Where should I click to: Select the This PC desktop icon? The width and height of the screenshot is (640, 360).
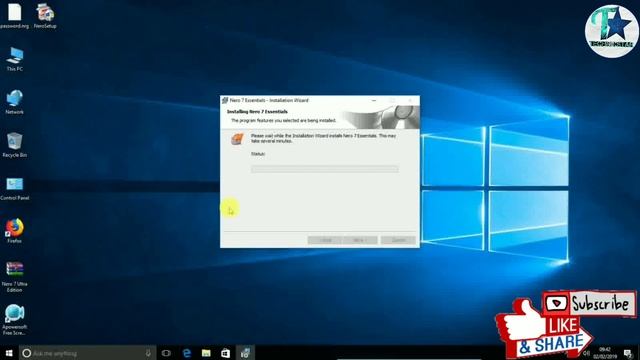[x=15, y=59]
